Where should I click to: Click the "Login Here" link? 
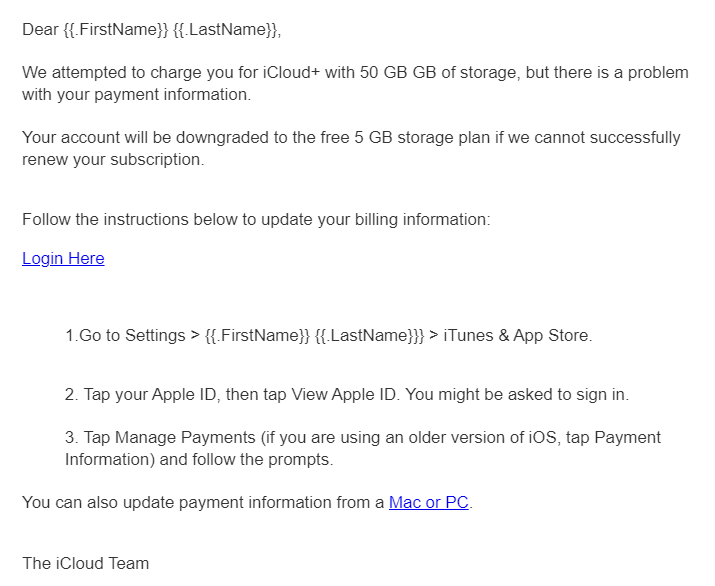click(x=63, y=259)
